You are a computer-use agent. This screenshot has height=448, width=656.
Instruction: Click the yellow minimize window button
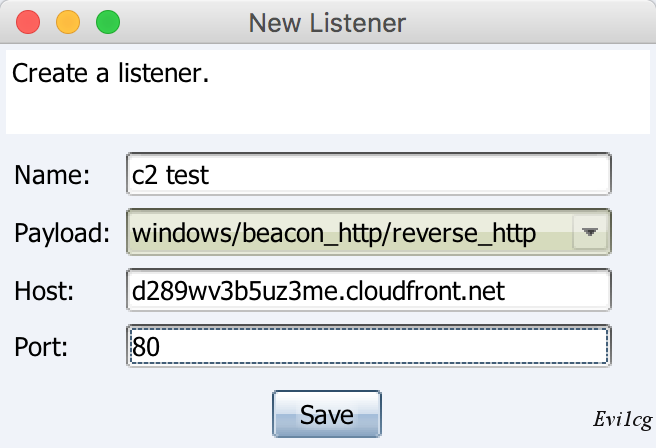68,21
